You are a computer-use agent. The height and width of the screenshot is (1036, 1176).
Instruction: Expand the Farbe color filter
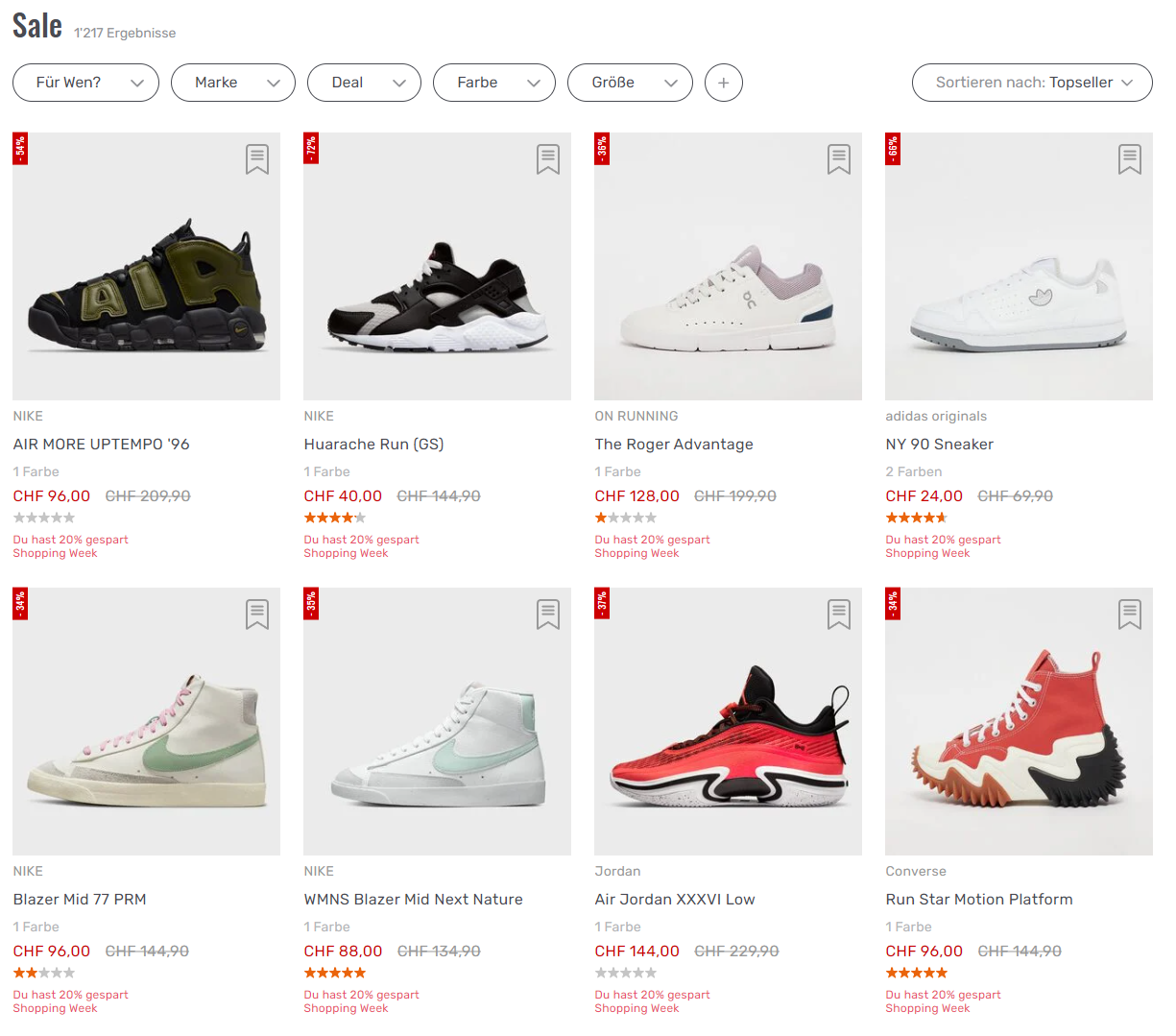494,83
